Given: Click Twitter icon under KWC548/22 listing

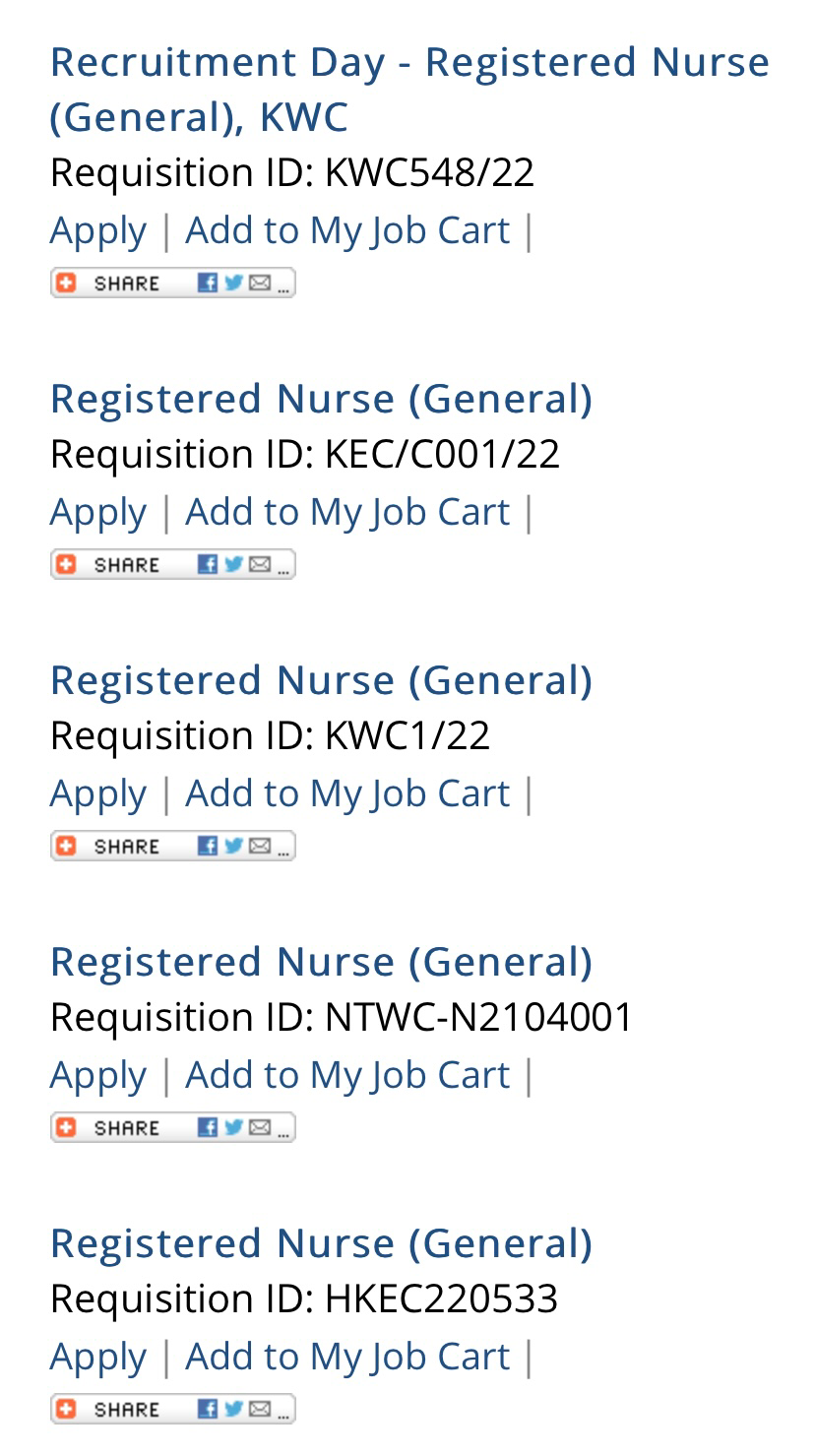Looking at the screenshot, I should [x=233, y=284].
